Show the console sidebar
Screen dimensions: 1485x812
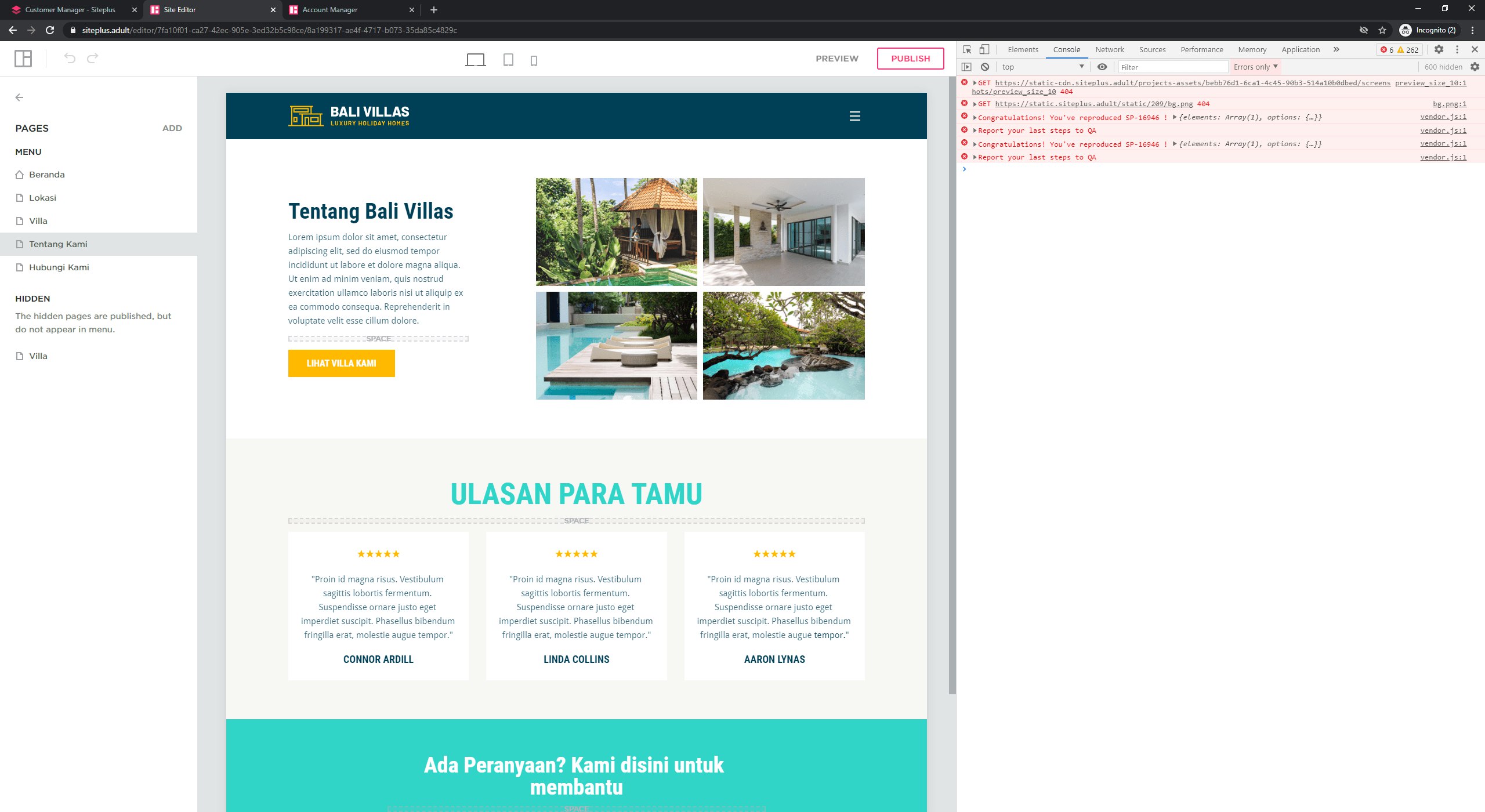(966, 67)
